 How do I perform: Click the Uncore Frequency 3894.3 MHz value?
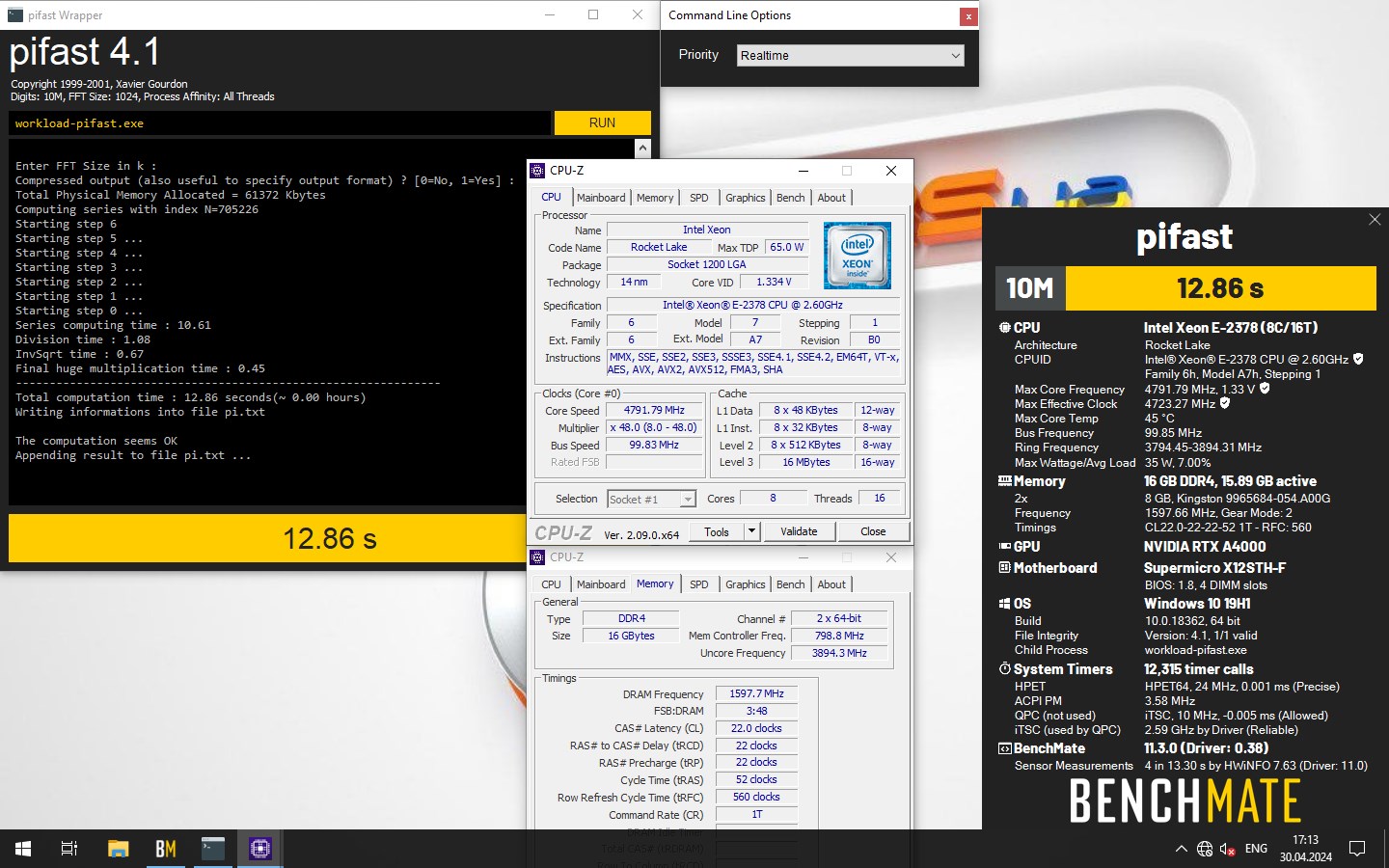(x=839, y=653)
